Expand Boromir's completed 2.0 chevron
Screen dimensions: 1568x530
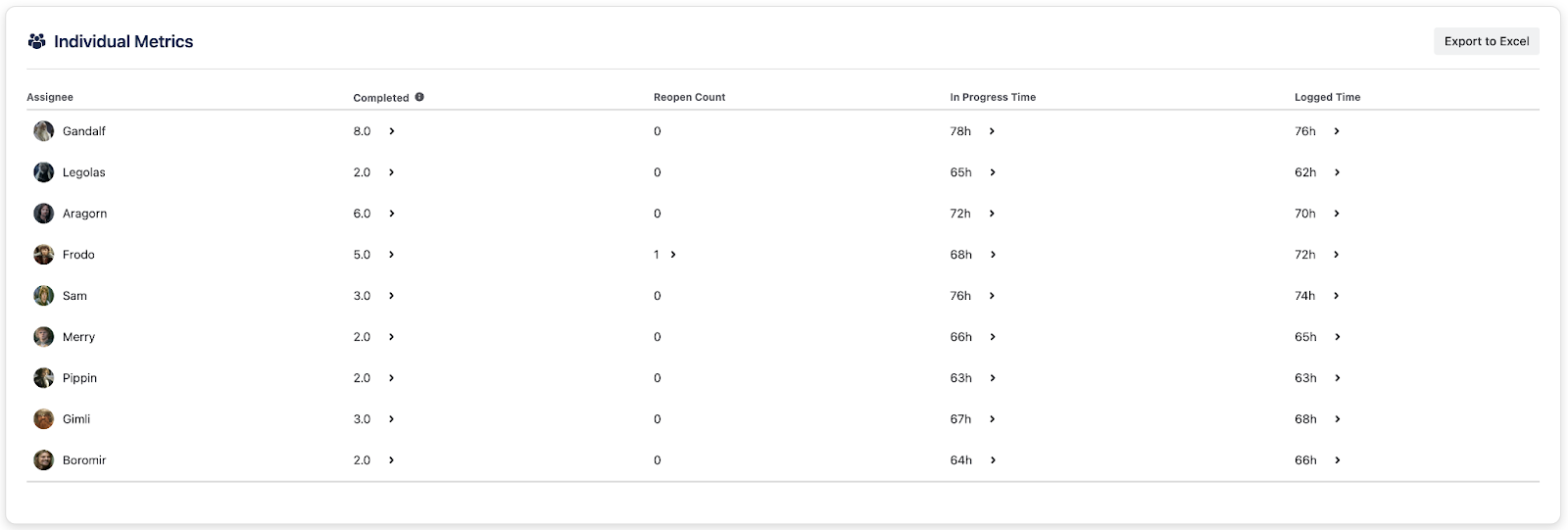[391, 460]
